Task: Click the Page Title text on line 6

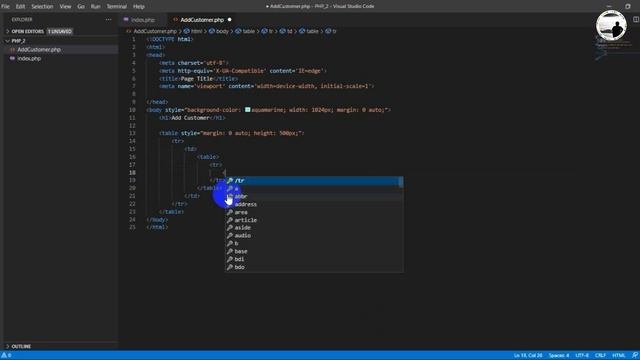Action: pyautogui.click(x=197, y=79)
